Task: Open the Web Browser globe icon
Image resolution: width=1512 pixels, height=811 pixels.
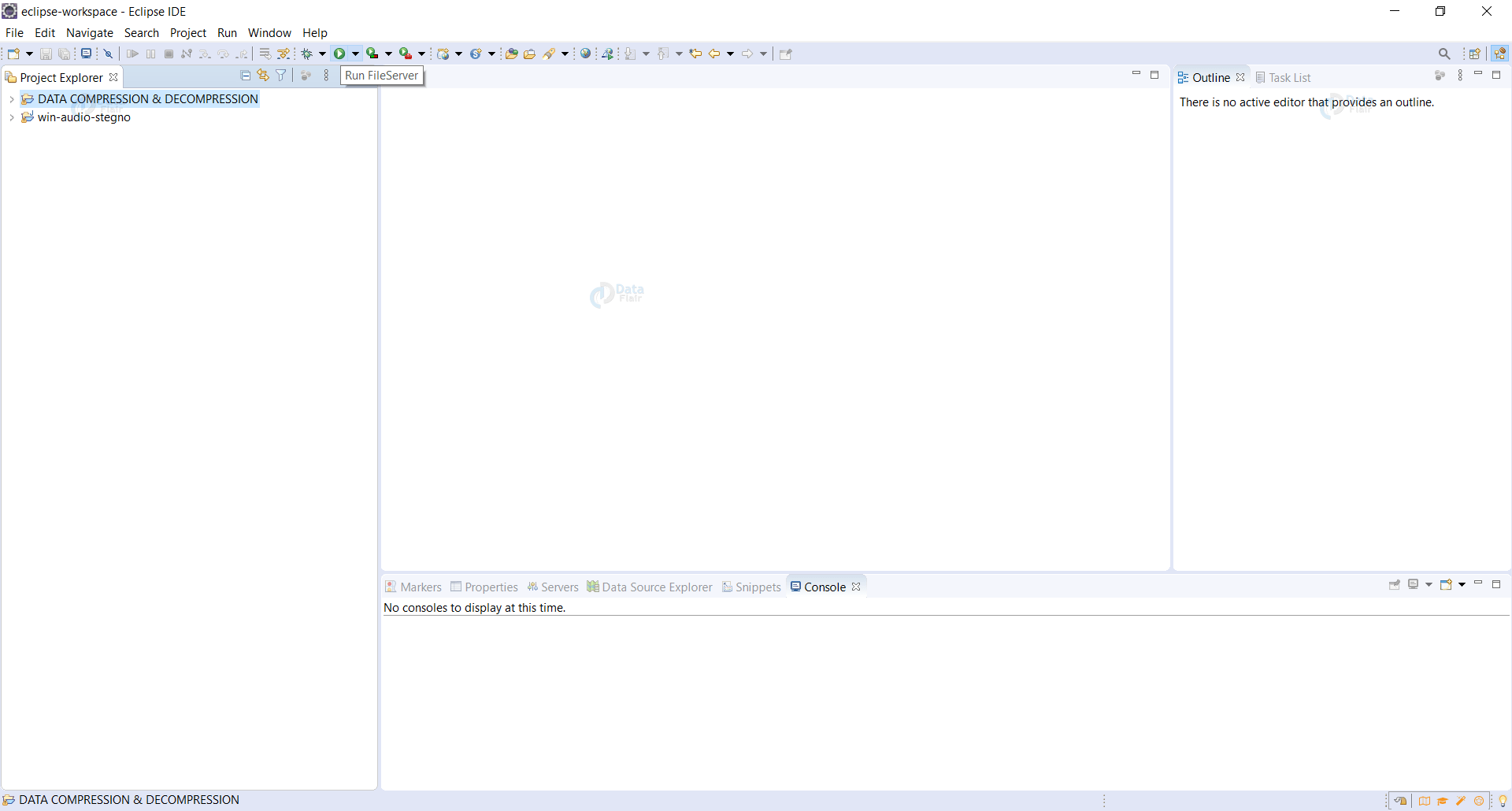Action: (x=586, y=54)
